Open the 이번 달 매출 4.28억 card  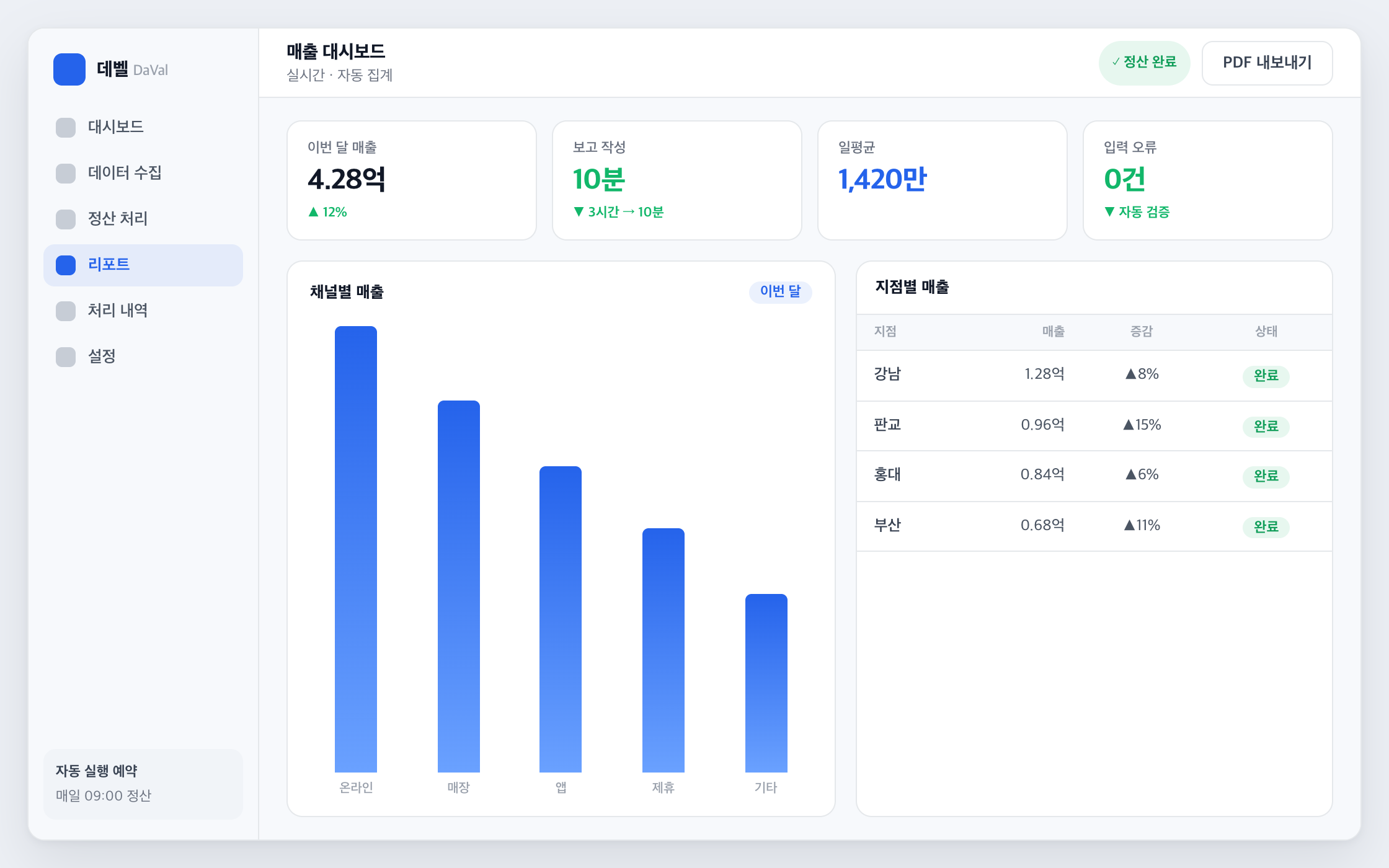tap(412, 180)
